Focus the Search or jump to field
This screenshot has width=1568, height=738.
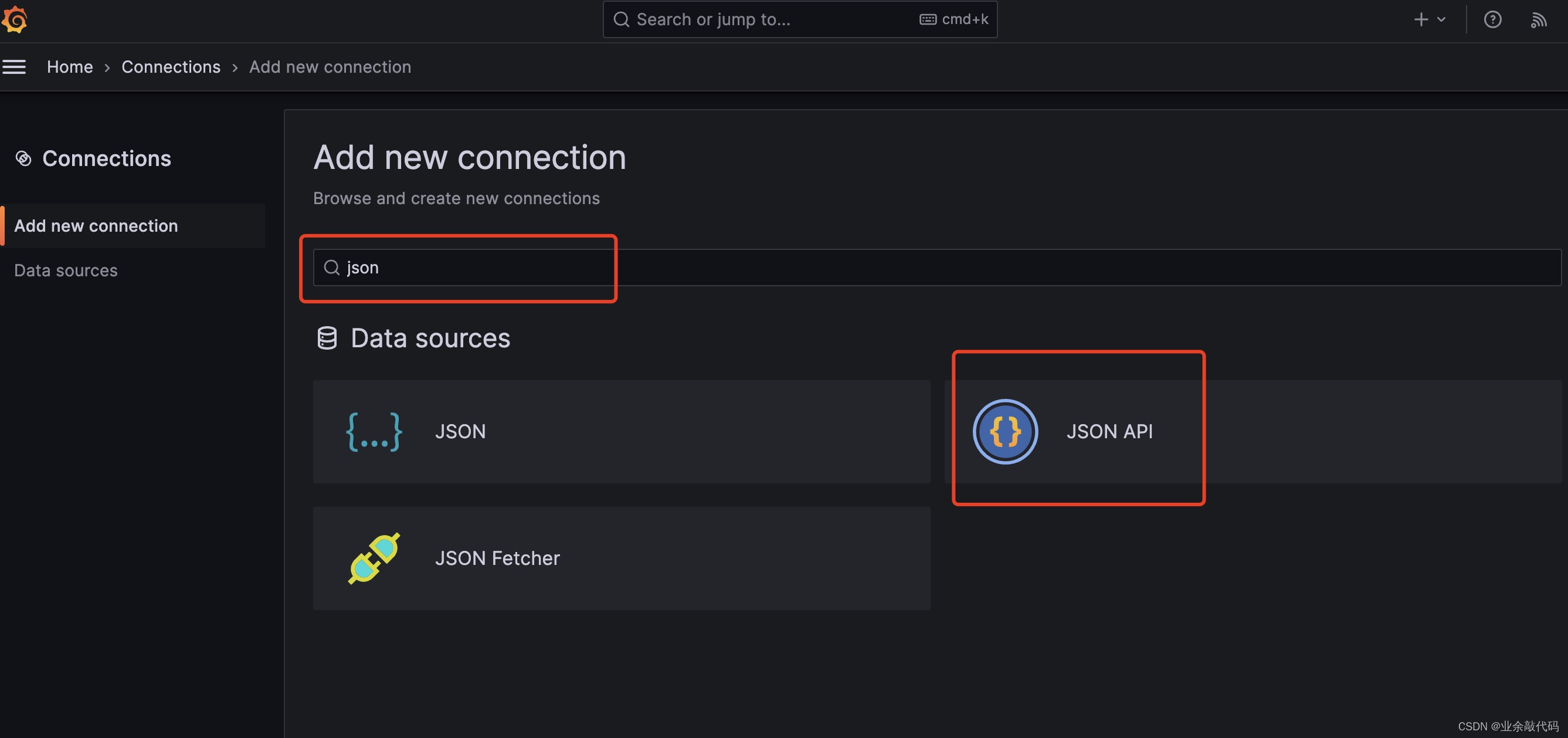click(800, 19)
